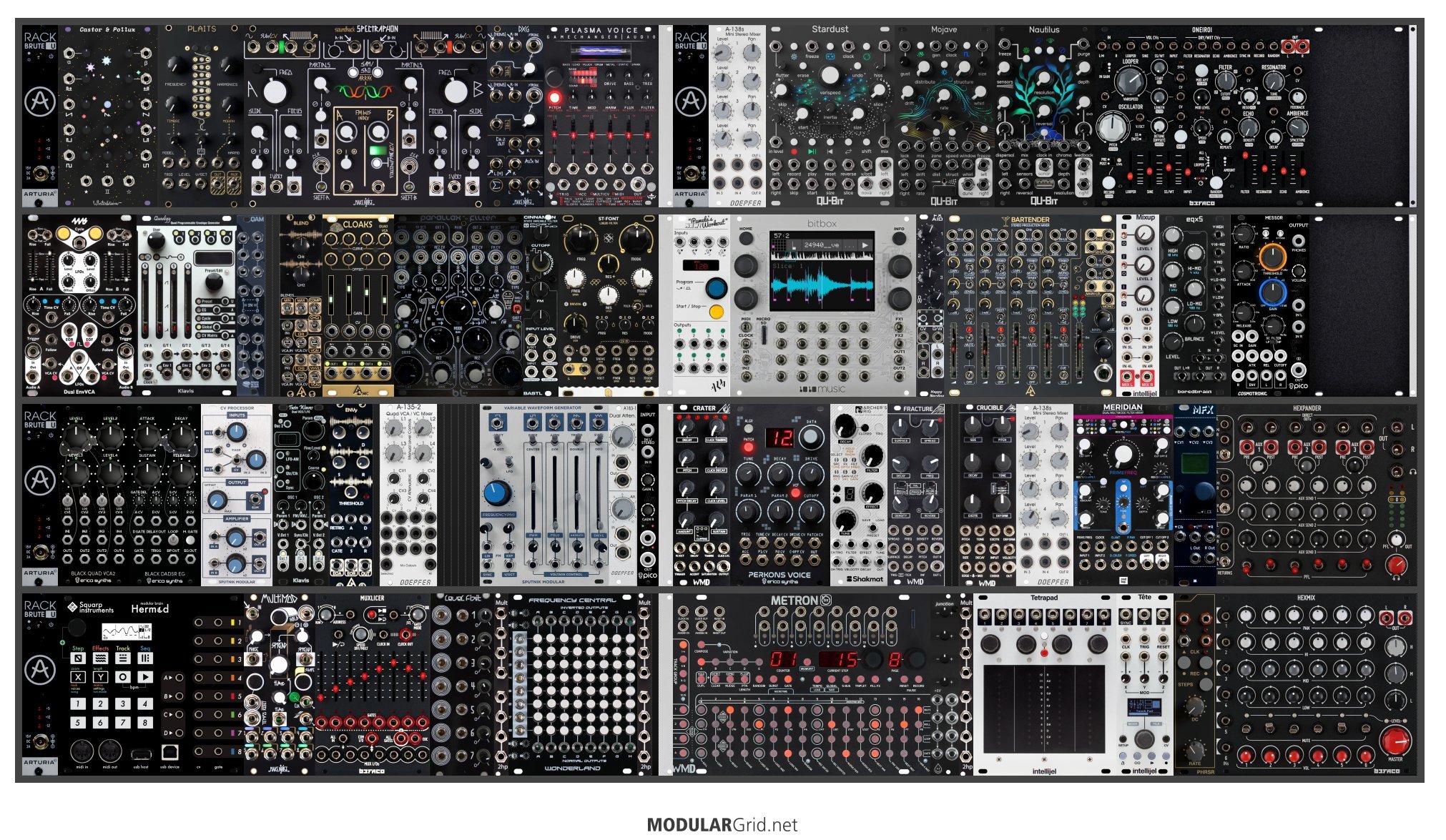Click the play arrow on the bitbox screen
Screen dimensions: 1446x840
tap(865, 245)
